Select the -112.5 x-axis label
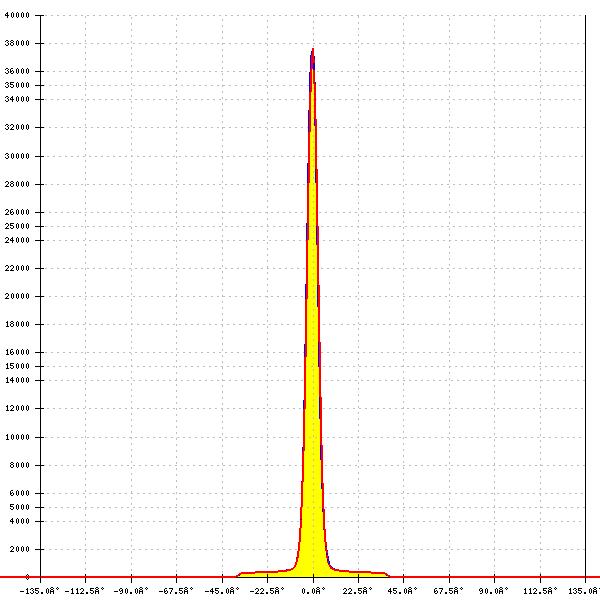The width and height of the screenshot is (600, 600). click(x=85, y=591)
